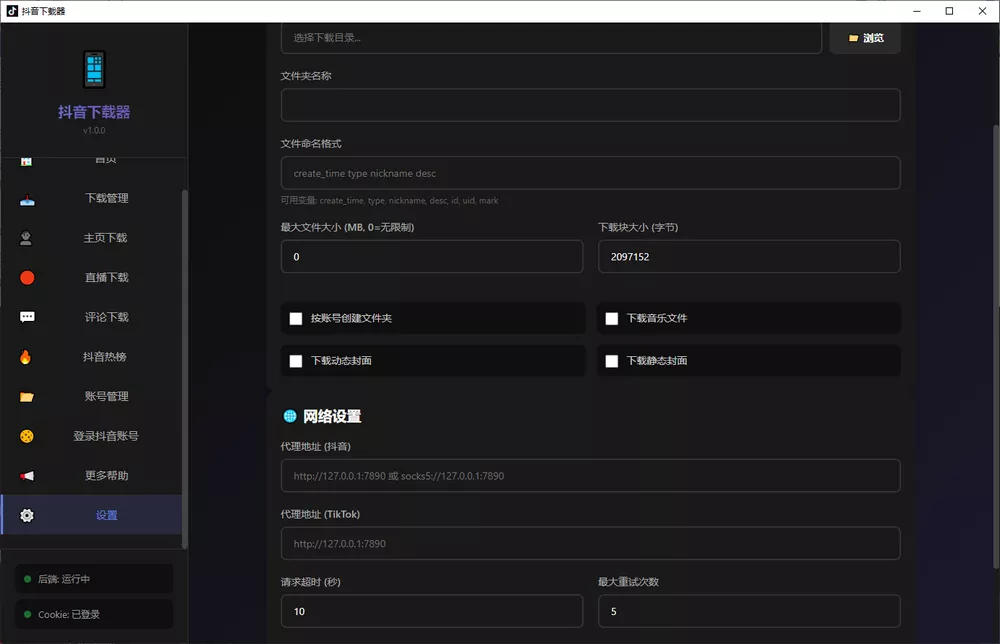Viewport: 1000px width, 644px height.
Task: Open 抖音热榜 using the flame icon
Action: 26,356
